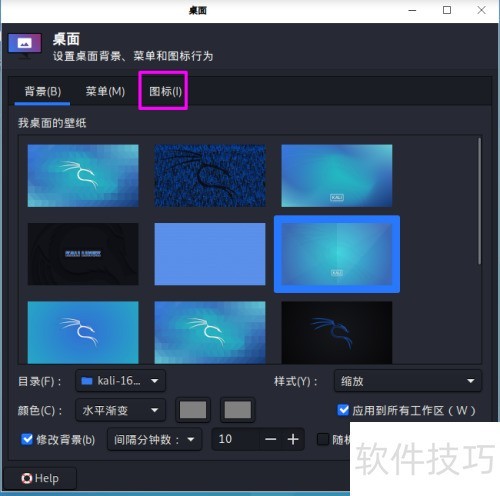Click the Help lifebuoy icon
Screen dimensions: 500x496
tap(27, 478)
